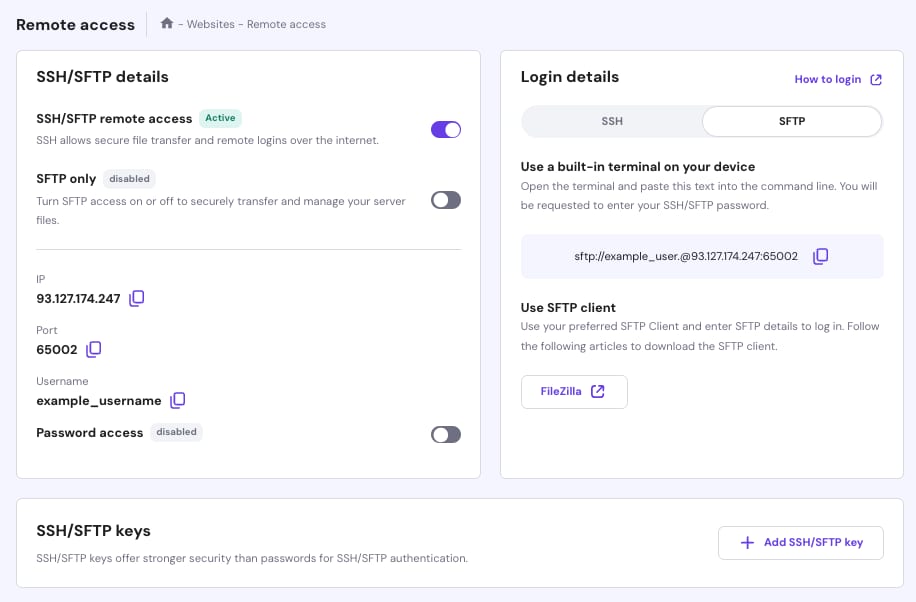This screenshot has height=602, width=916.
Task: Copy the sftp:// command line text
Action: coord(820,256)
